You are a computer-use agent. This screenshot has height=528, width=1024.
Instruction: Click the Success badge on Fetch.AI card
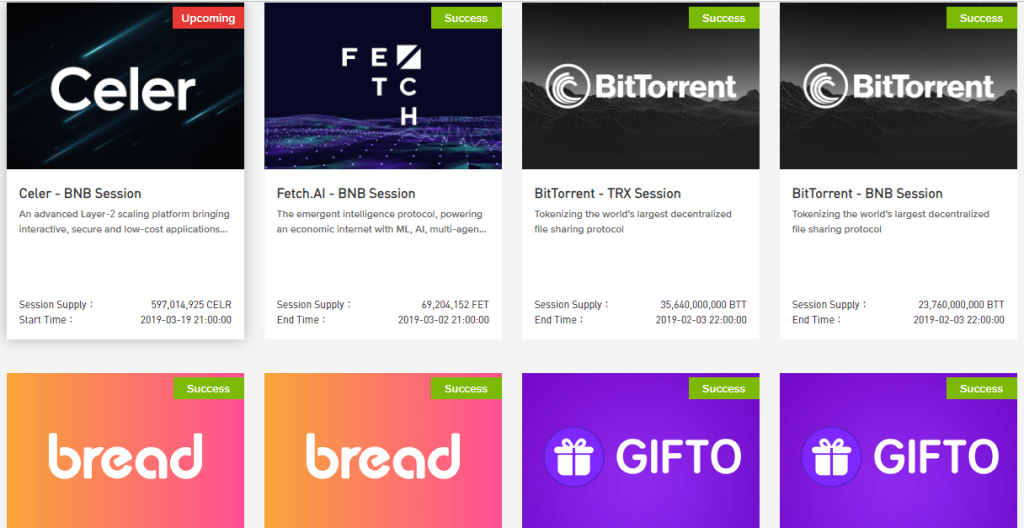click(466, 18)
